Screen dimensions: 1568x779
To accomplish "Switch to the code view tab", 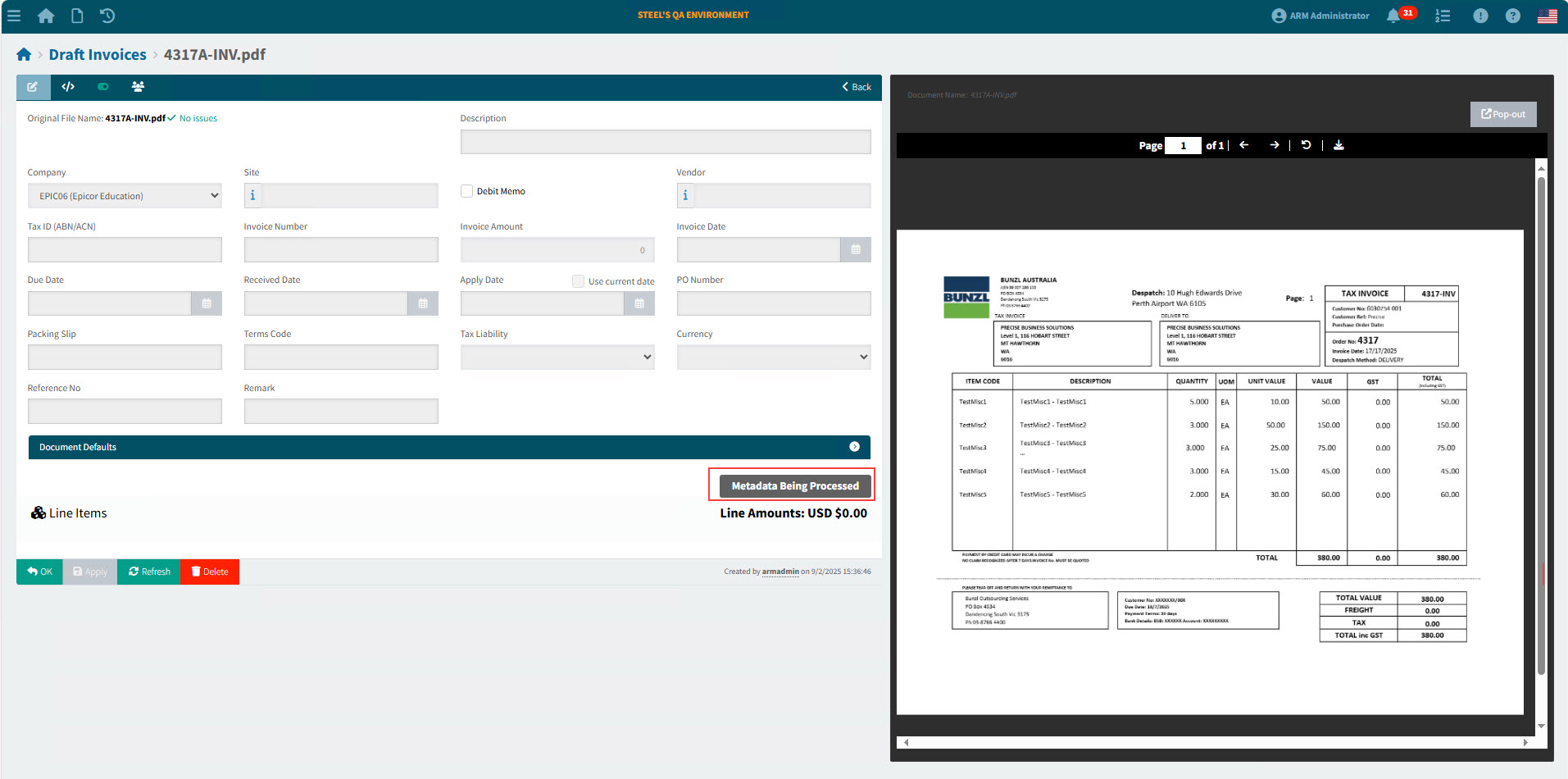I will [68, 87].
